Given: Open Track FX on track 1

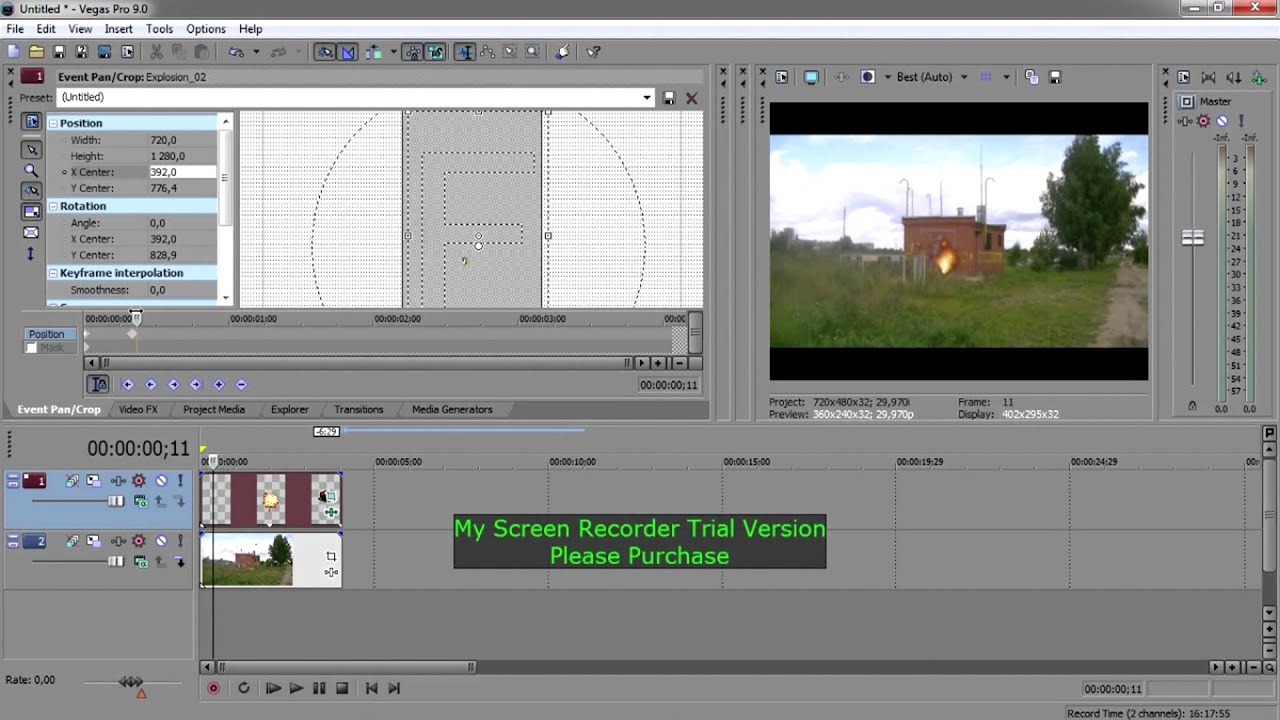Looking at the screenshot, I should click(x=118, y=481).
